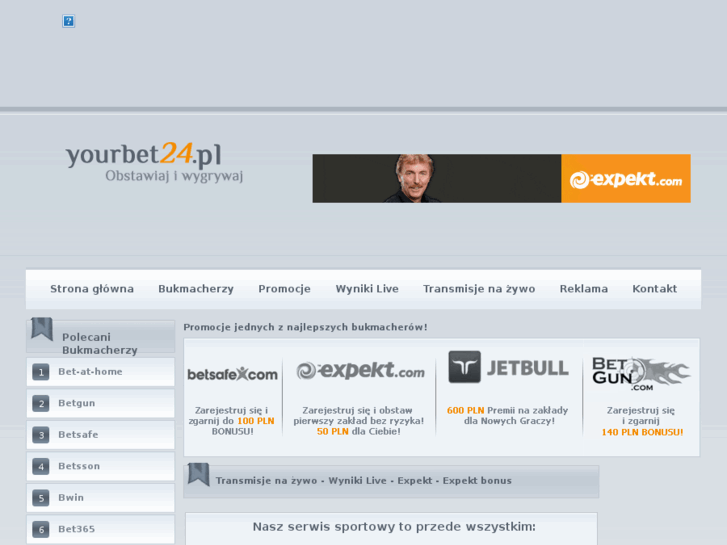Open Transmisje na żywo link in content heading

[266, 481]
